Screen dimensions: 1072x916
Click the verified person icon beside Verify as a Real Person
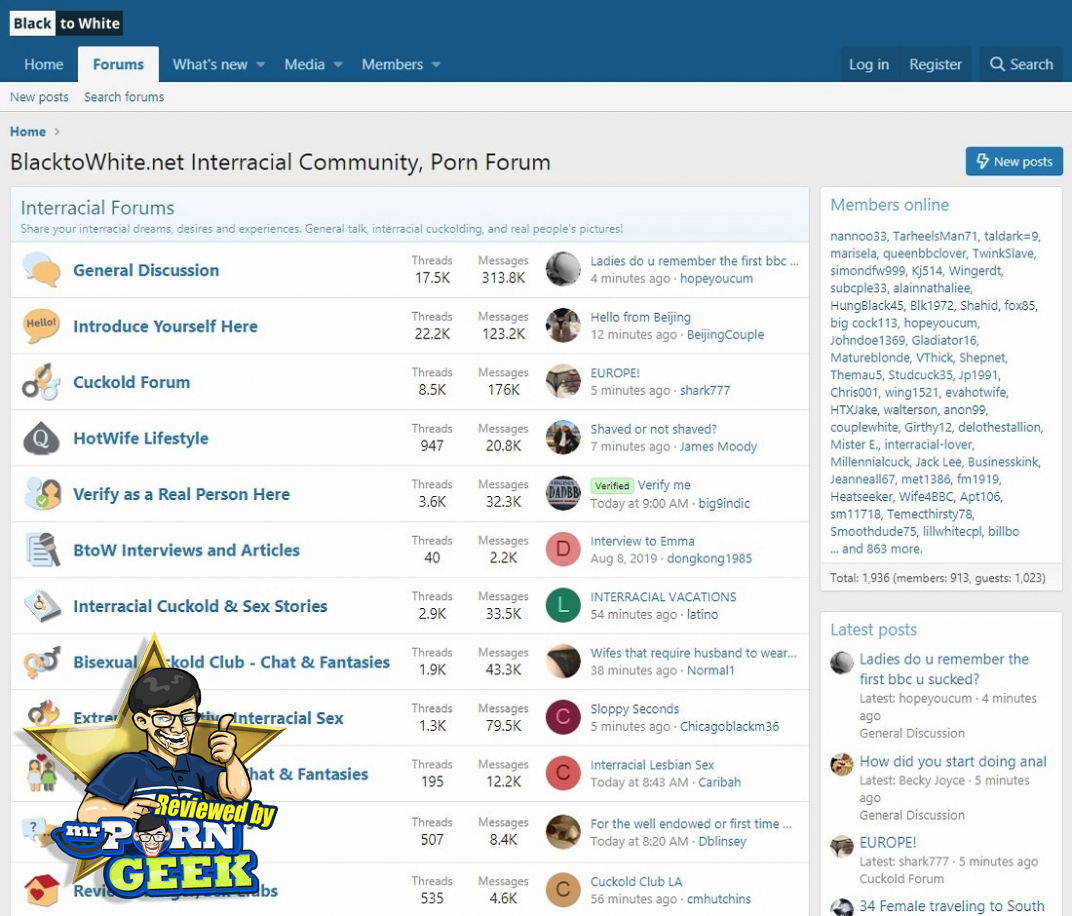[41, 494]
